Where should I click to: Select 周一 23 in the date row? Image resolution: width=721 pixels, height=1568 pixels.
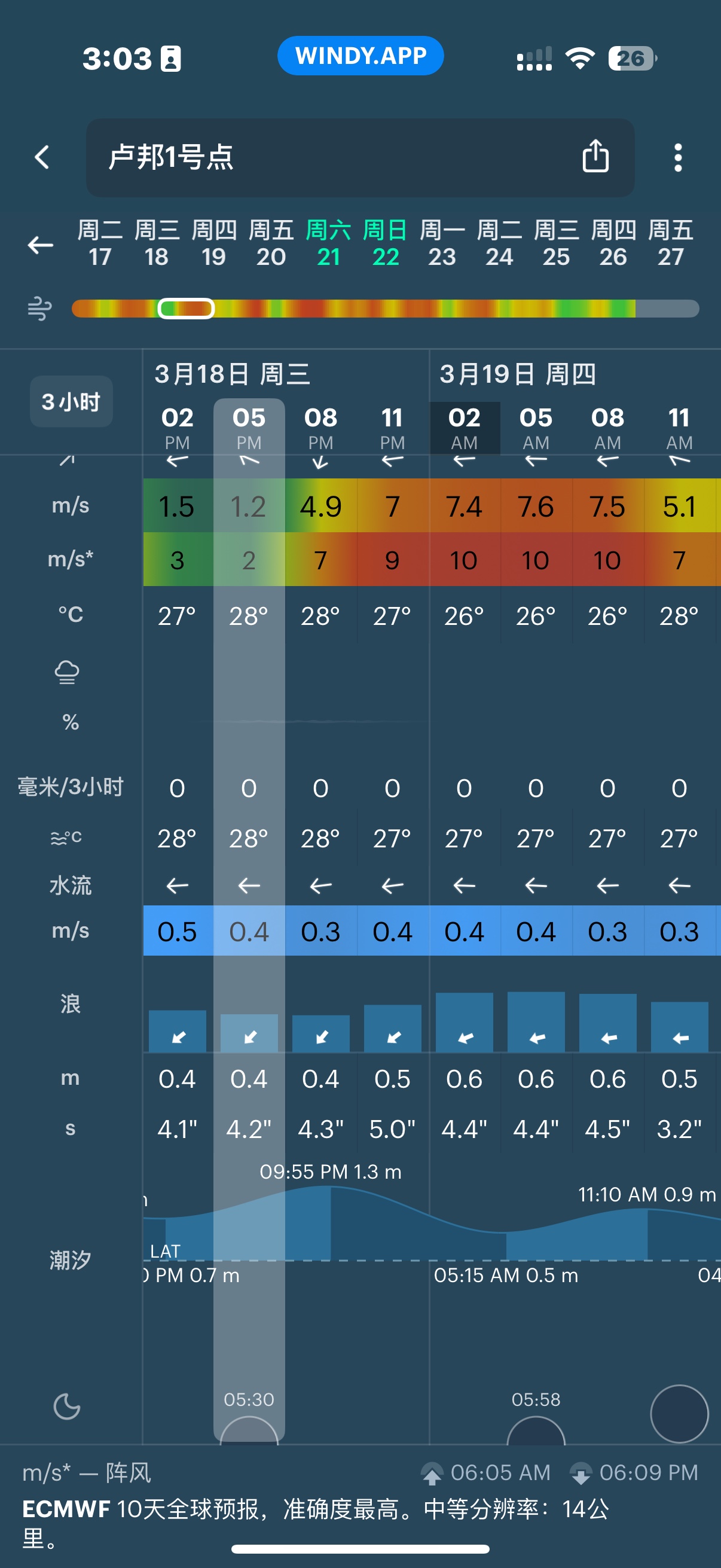(442, 243)
